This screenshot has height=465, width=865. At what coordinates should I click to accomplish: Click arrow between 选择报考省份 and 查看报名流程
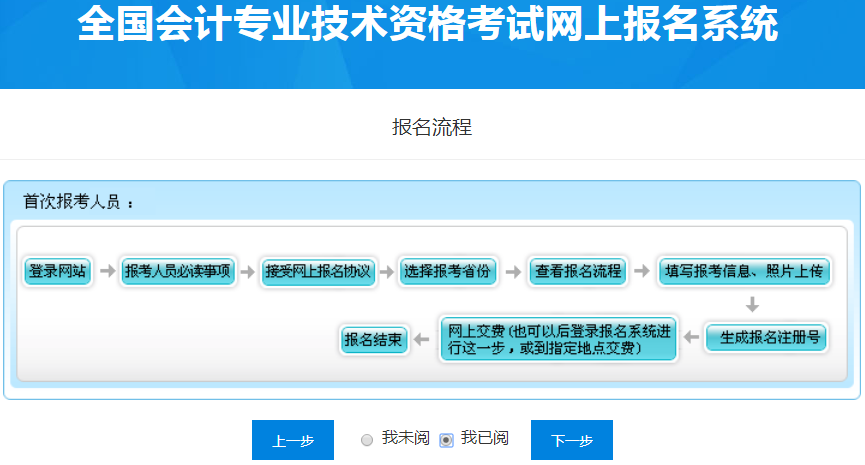pos(512,272)
